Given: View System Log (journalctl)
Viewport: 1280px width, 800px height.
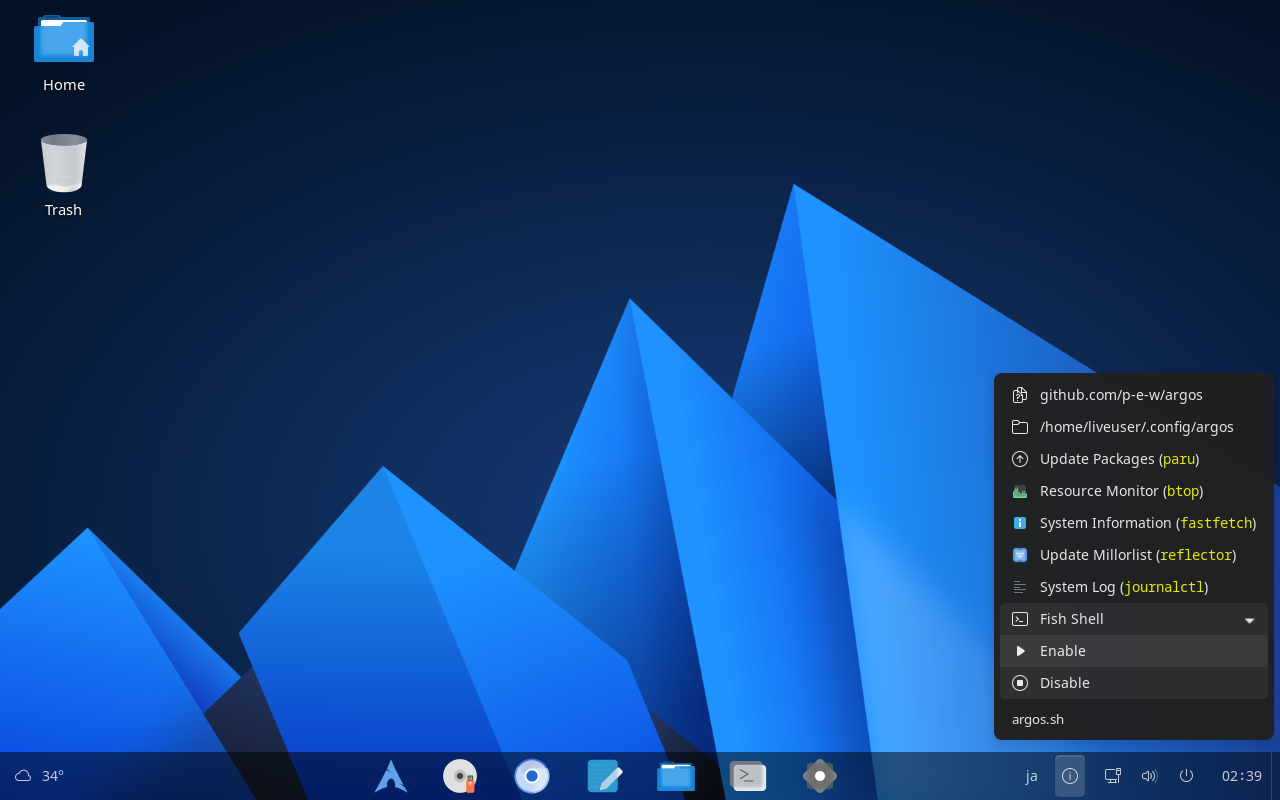Looking at the screenshot, I should coord(1134,587).
